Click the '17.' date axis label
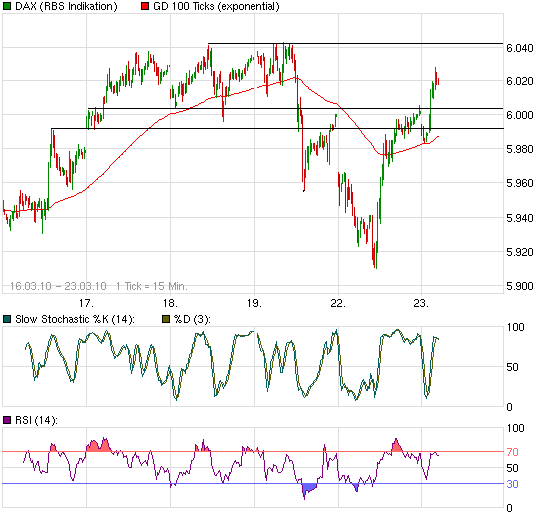The image size is (545, 516). (x=86, y=303)
